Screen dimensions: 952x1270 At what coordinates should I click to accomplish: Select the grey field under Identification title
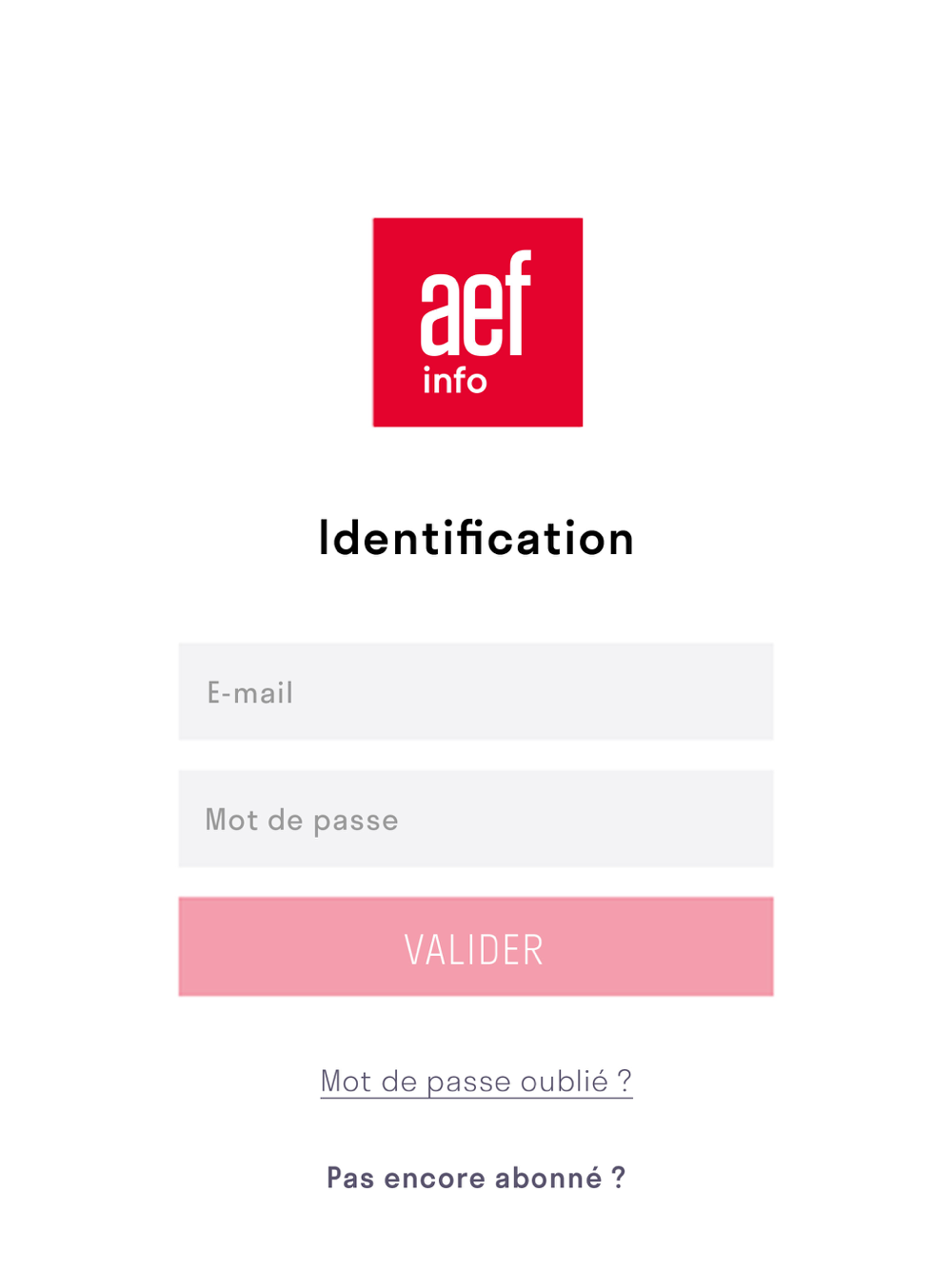[x=476, y=691]
